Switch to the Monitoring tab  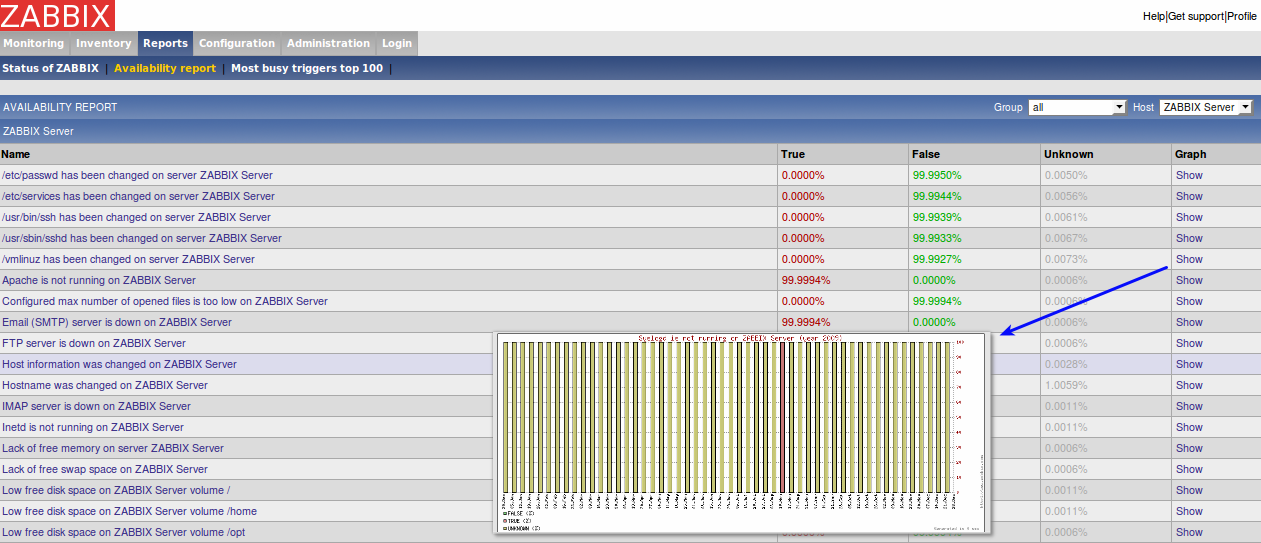point(33,44)
